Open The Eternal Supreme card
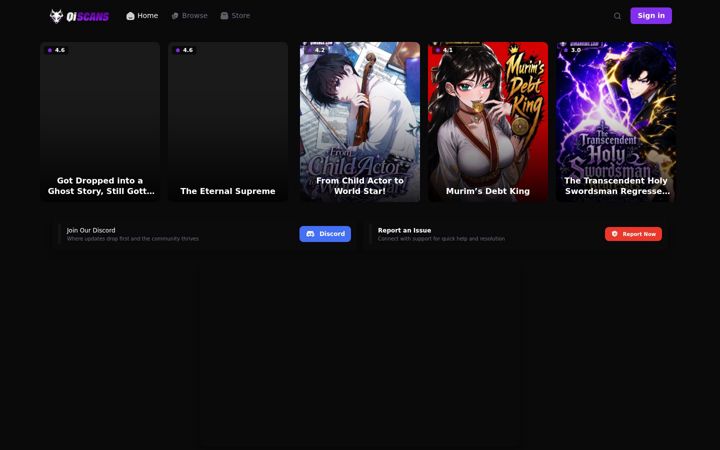Image resolution: width=720 pixels, height=450 pixels. click(x=228, y=122)
